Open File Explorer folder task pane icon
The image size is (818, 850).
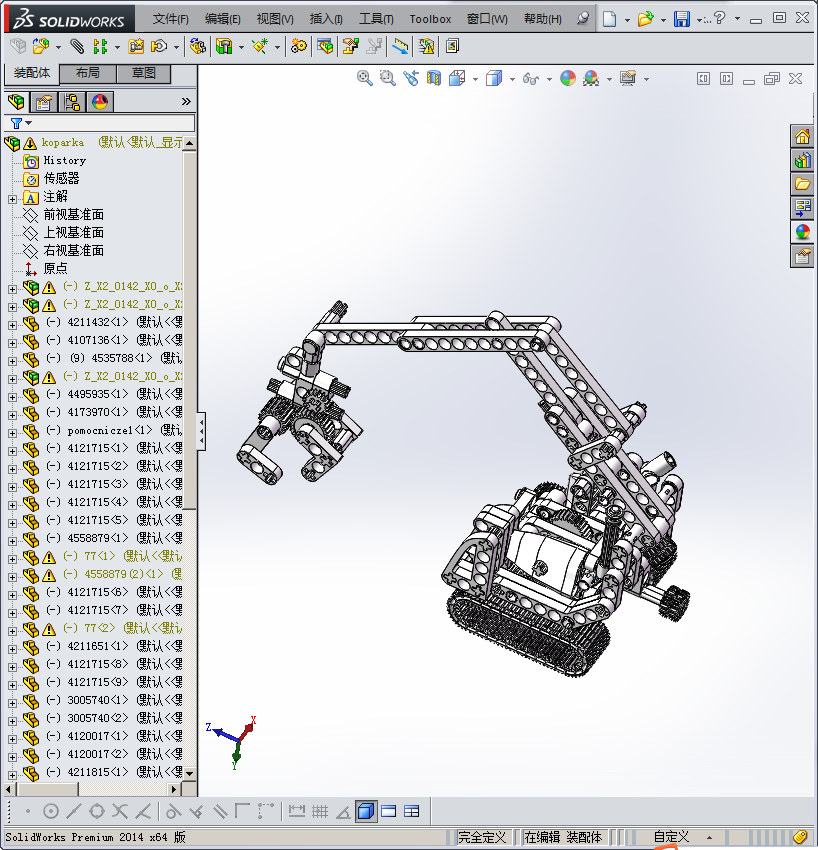pos(802,184)
